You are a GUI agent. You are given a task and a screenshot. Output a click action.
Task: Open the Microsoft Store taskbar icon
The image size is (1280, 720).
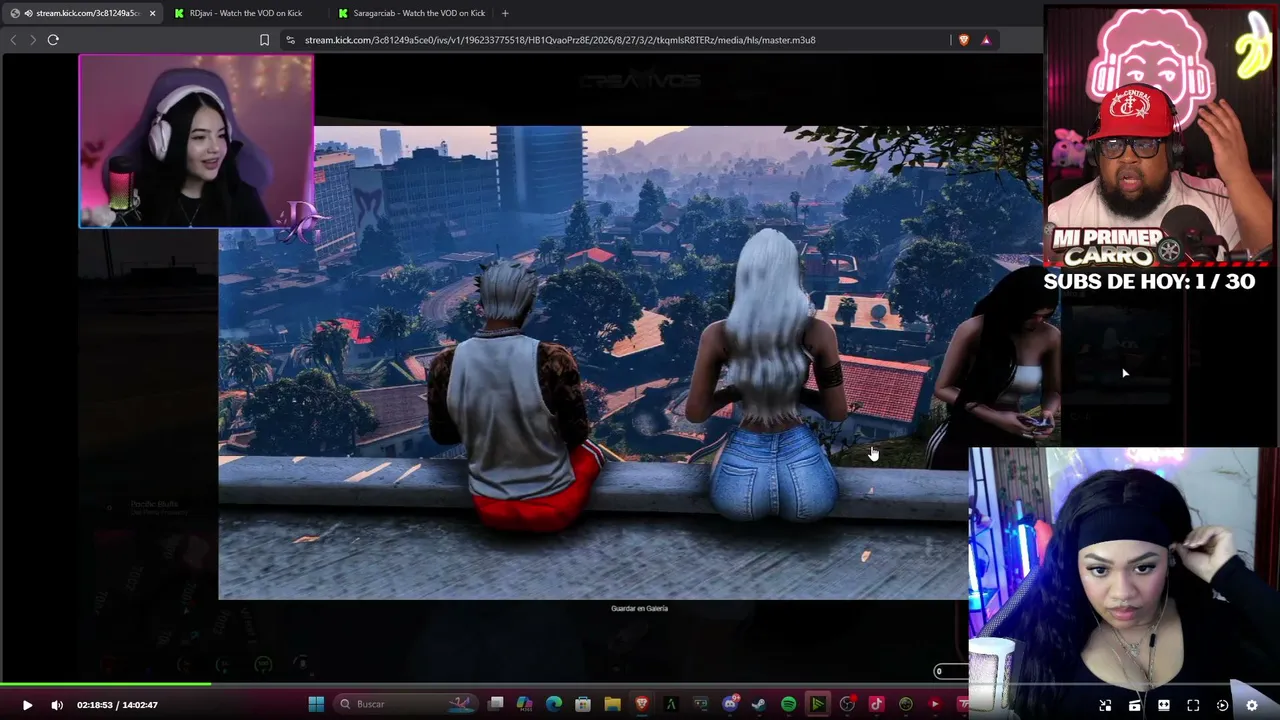click(x=583, y=704)
